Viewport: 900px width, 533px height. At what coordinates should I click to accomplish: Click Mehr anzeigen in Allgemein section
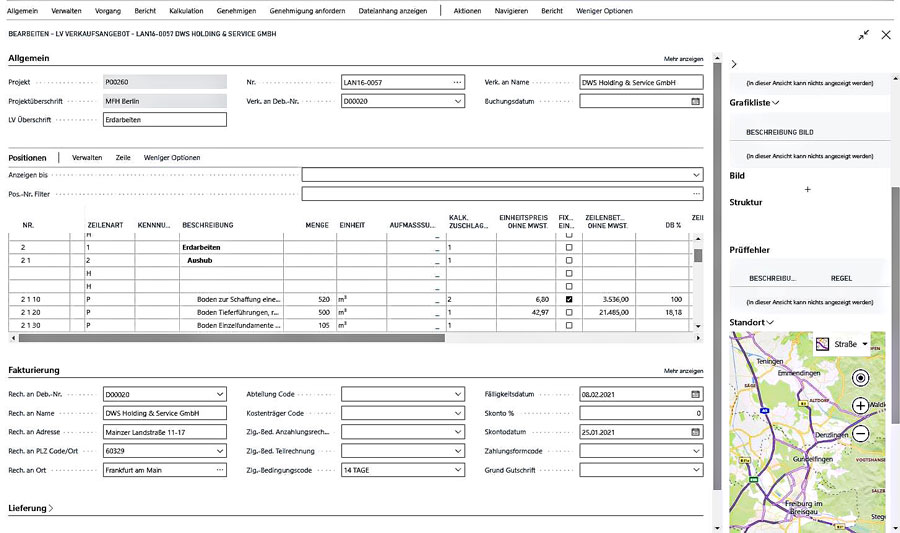pyautogui.click(x=683, y=59)
